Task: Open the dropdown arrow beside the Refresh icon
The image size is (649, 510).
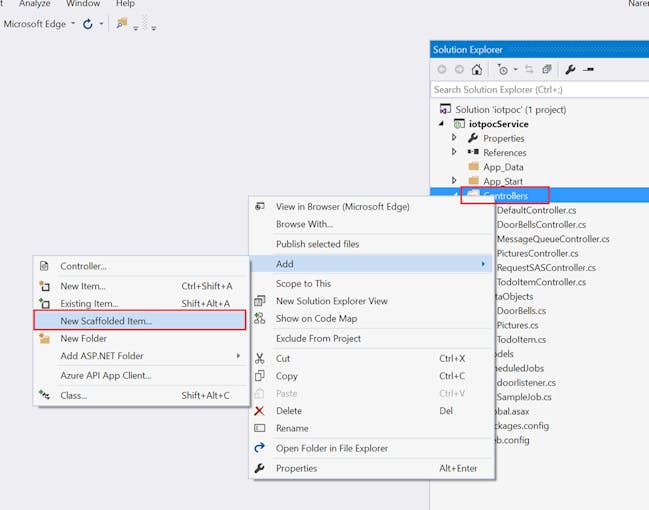Action: click(101, 24)
